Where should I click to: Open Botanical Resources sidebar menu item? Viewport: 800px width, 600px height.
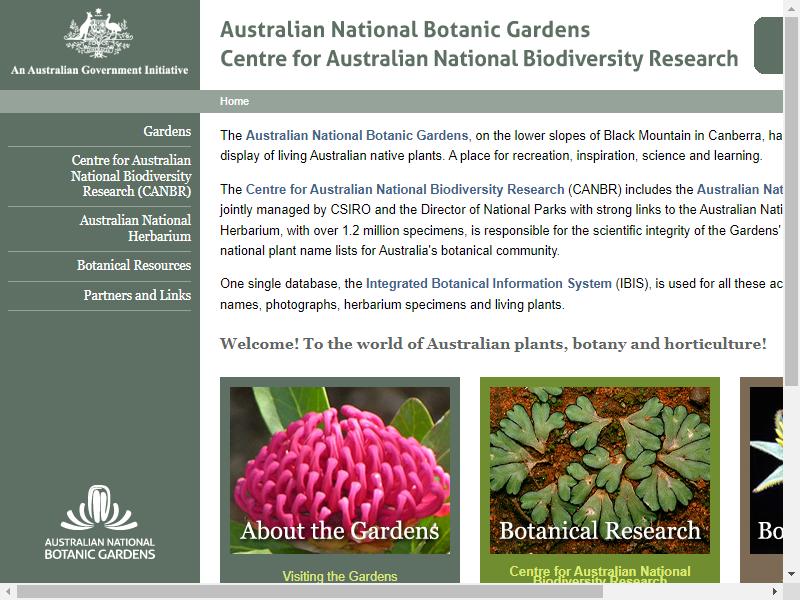(x=134, y=265)
